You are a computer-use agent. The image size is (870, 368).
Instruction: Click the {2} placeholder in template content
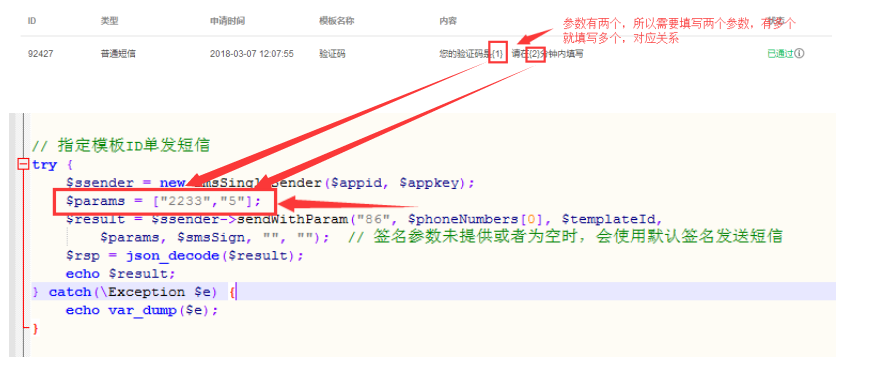coord(535,54)
